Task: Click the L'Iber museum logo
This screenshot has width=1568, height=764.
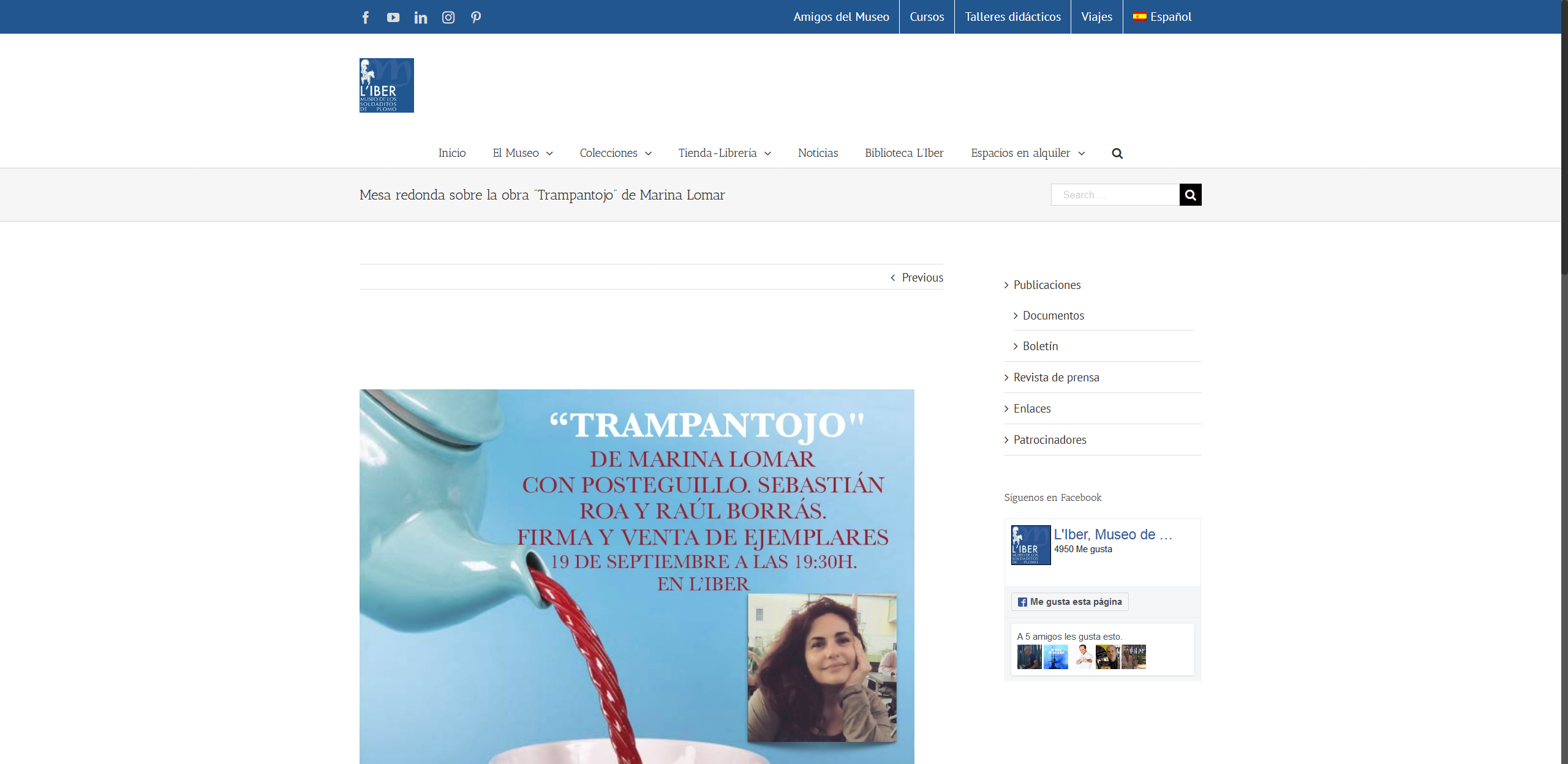Action: [386, 85]
